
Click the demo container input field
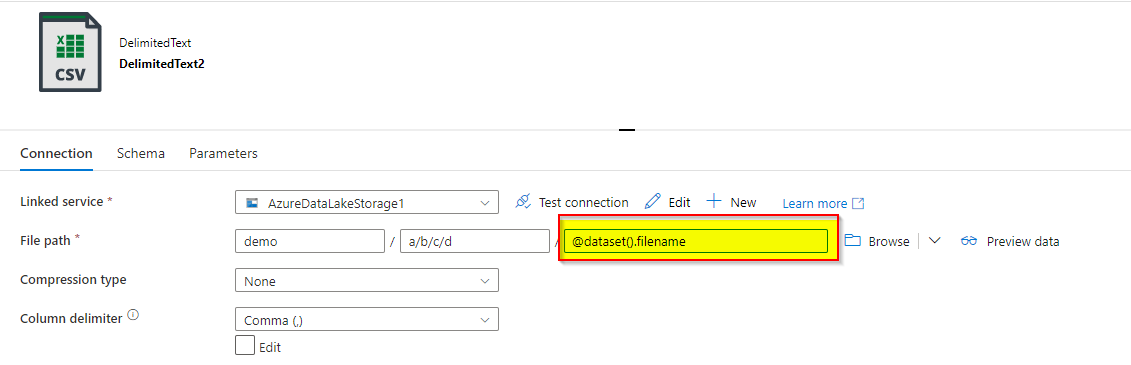click(310, 241)
